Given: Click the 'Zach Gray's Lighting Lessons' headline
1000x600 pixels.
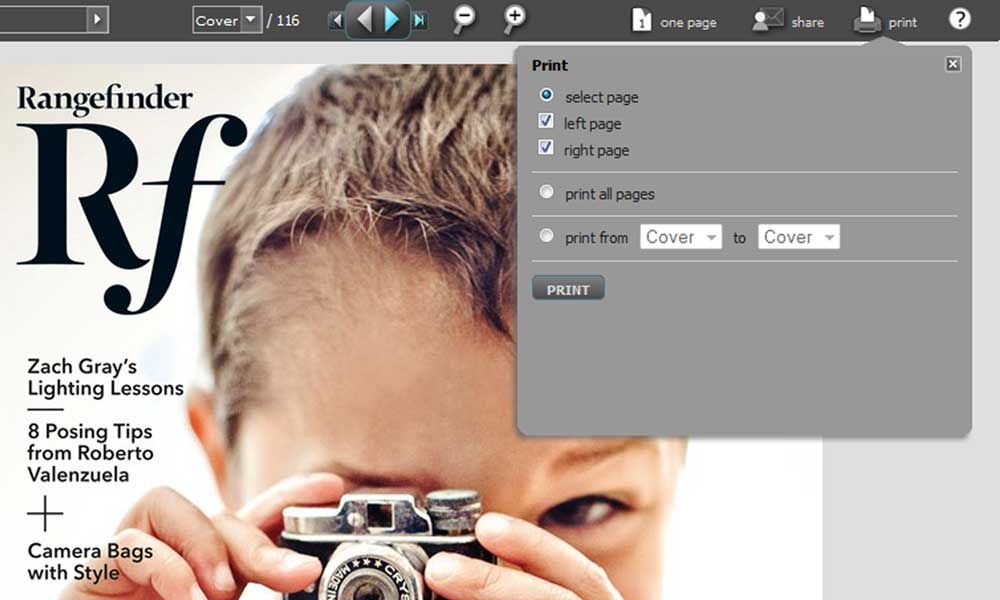Looking at the screenshot, I should pos(105,377).
